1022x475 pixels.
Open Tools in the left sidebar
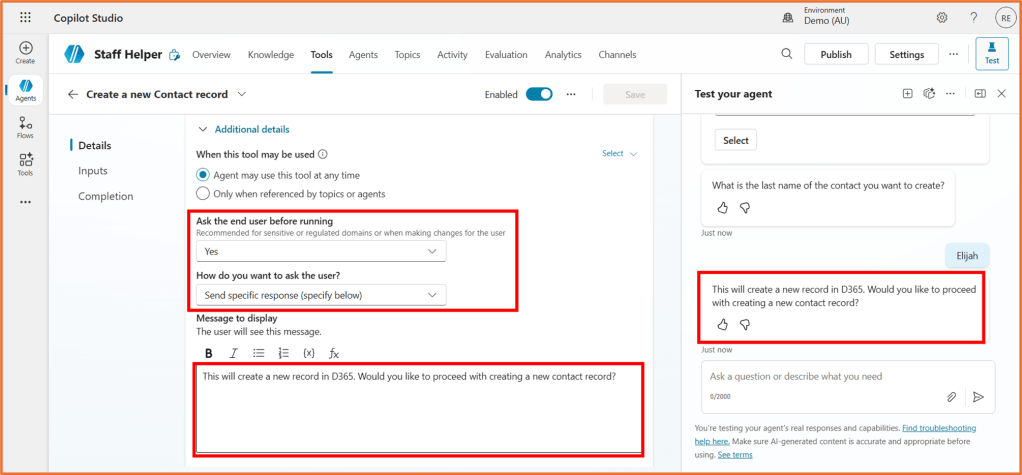(x=25, y=164)
